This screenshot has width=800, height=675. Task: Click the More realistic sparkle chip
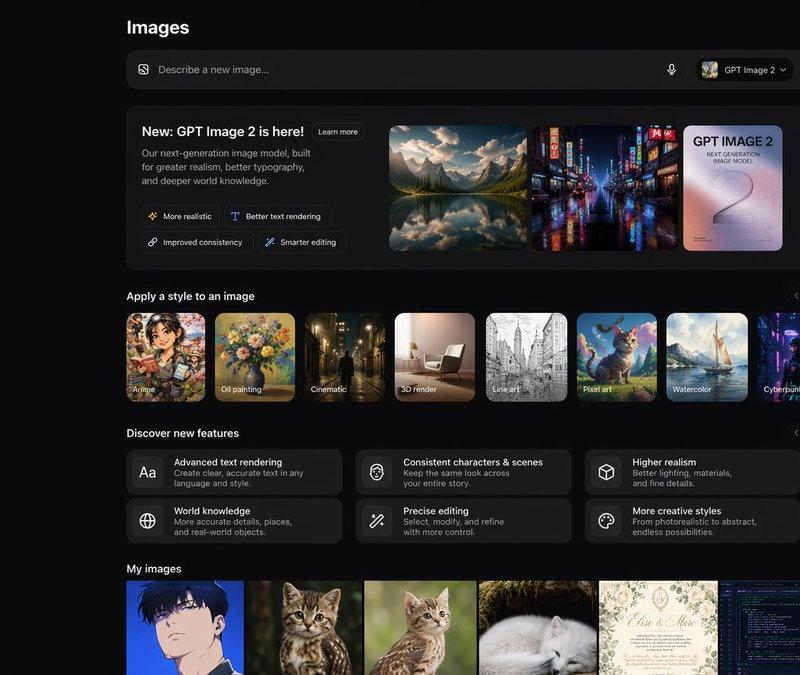coord(180,216)
